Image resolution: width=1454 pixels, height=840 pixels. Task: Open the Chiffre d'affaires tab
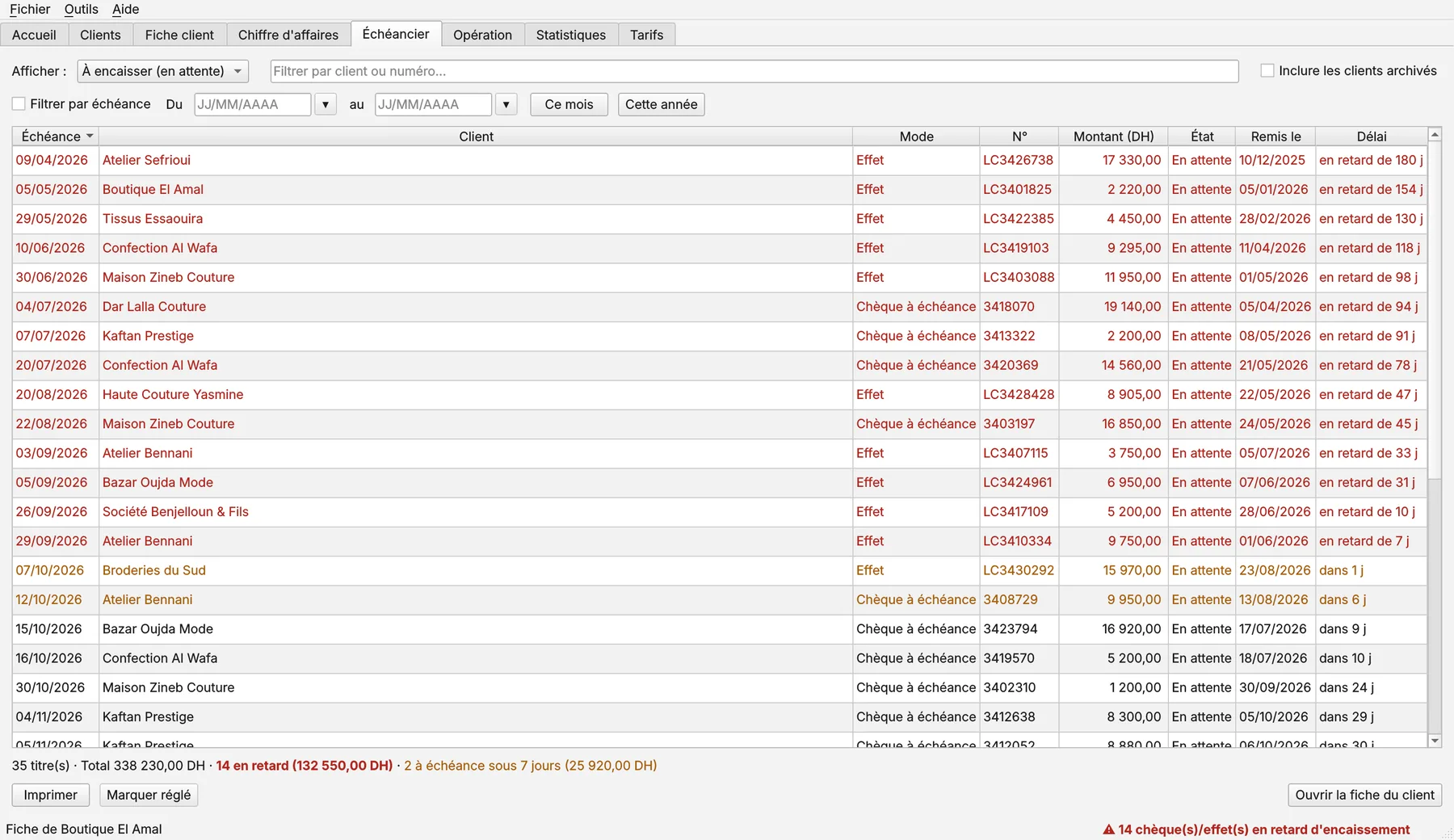(x=288, y=35)
